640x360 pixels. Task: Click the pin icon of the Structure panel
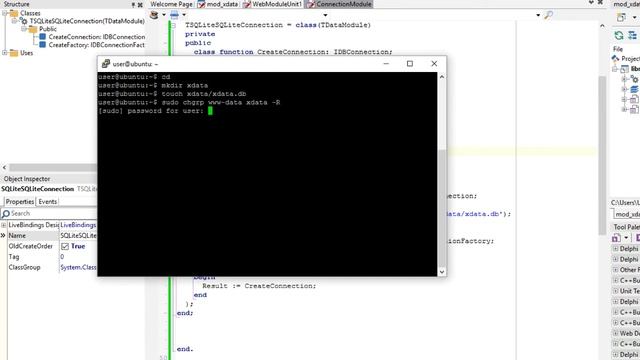pyautogui.click(x=133, y=4)
